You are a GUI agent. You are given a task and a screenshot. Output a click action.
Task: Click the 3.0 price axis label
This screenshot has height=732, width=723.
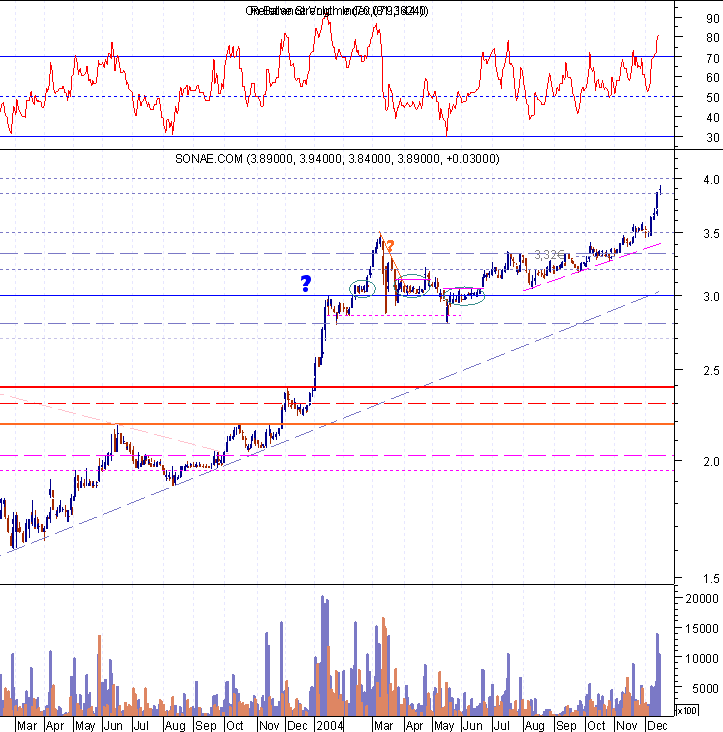click(x=711, y=296)
